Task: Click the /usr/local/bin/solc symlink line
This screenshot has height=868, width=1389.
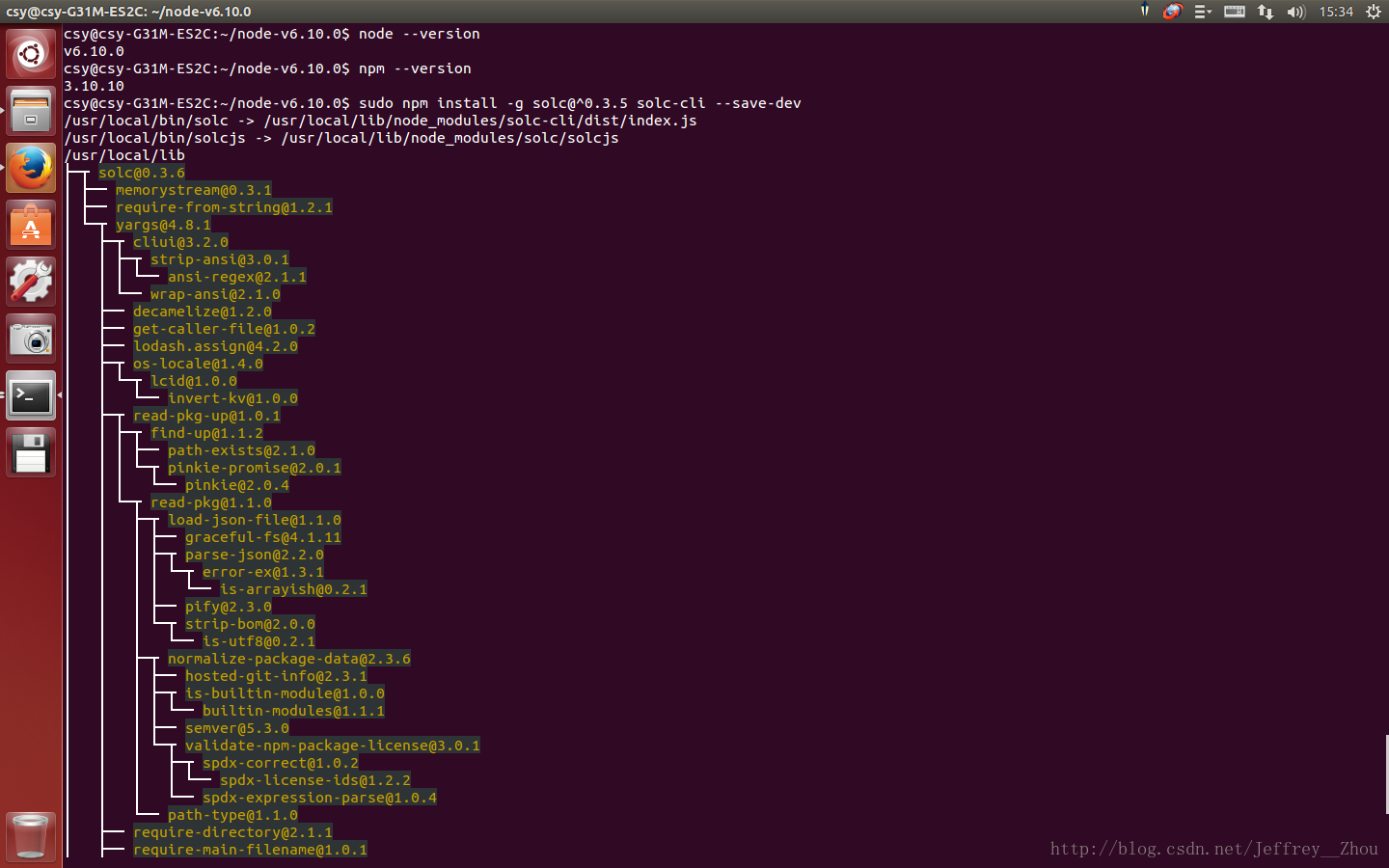Action: coord(380,121)
